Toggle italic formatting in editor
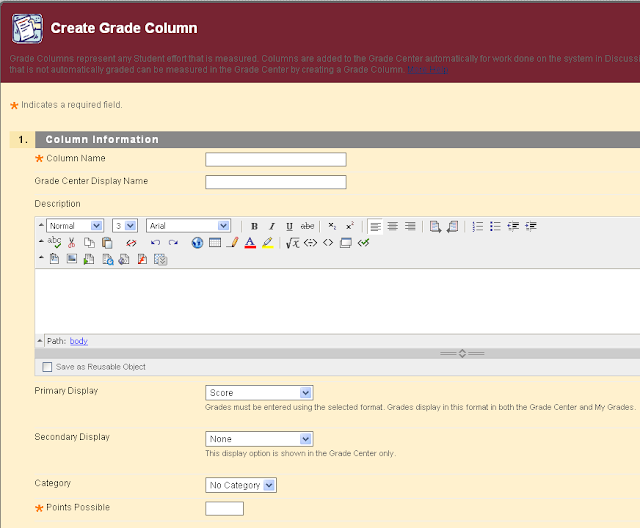Image resolution: width=640 pixels, height=528 pixels. 272,226
